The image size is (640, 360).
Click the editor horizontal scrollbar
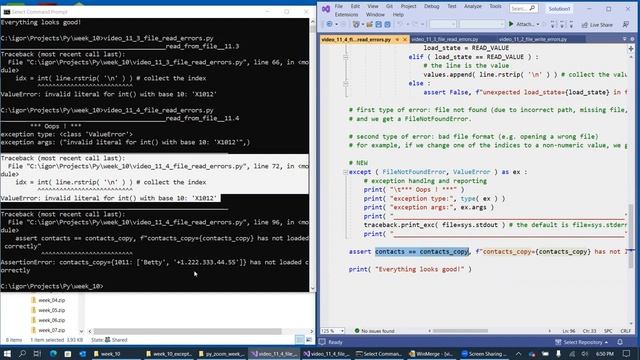[x=460, y=331]
